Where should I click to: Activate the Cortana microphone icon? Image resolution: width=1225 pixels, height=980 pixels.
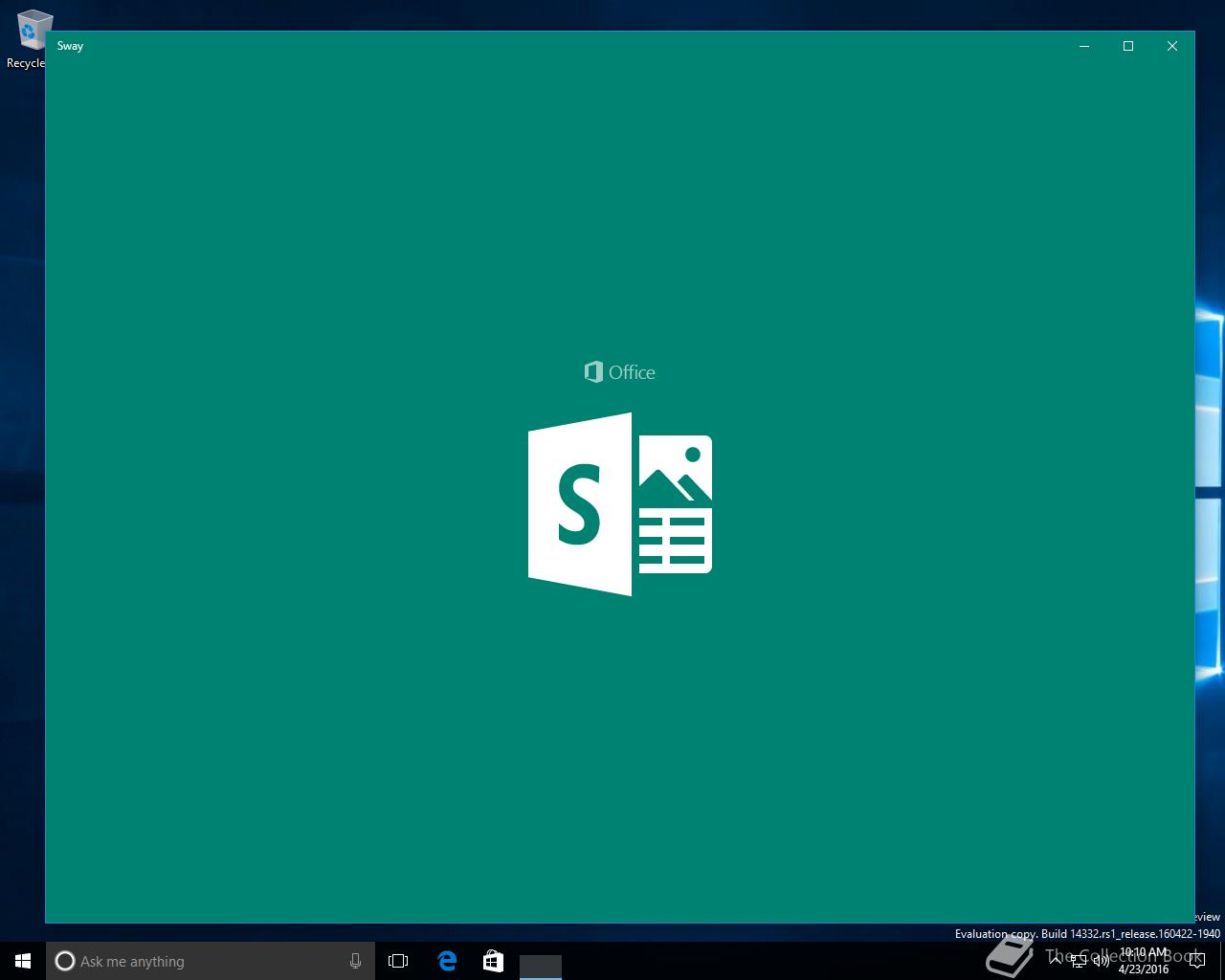coord(355,961)
